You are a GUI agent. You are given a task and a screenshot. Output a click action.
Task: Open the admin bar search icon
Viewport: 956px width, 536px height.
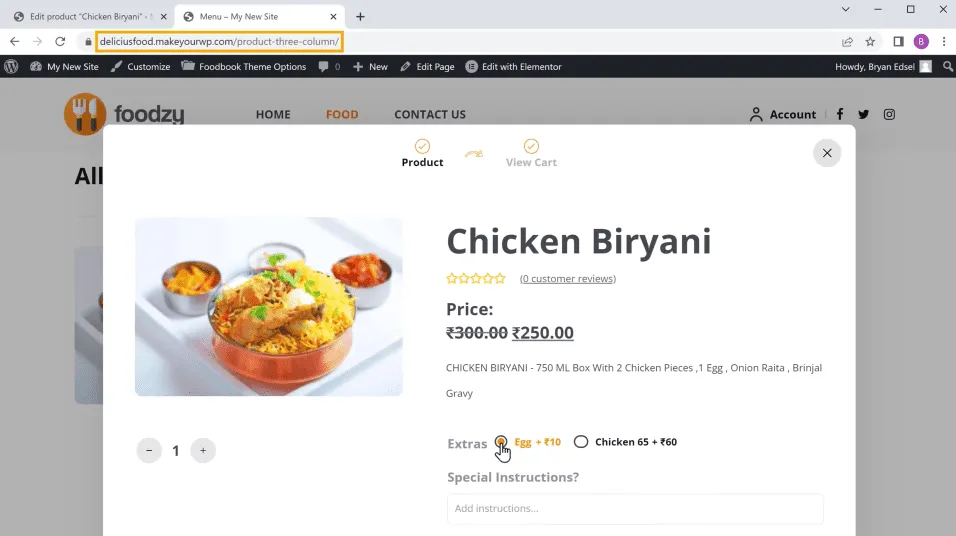948,67
